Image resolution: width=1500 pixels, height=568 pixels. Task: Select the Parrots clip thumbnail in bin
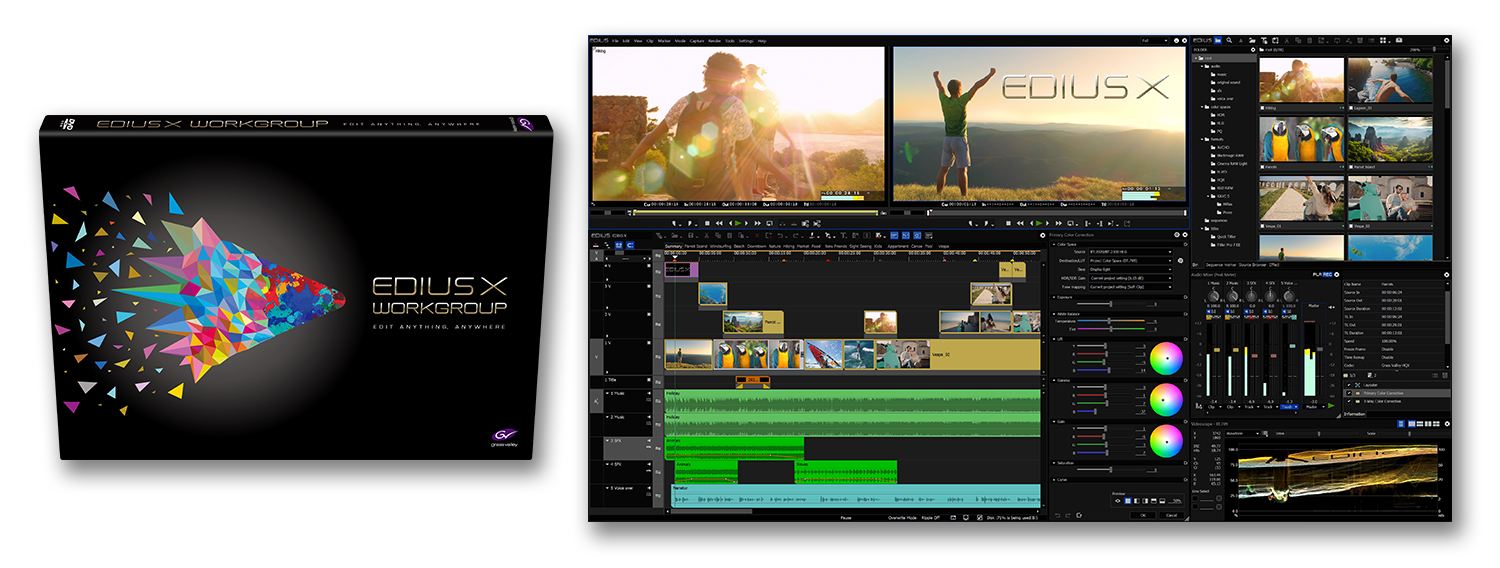click(x=1301, y=139)
